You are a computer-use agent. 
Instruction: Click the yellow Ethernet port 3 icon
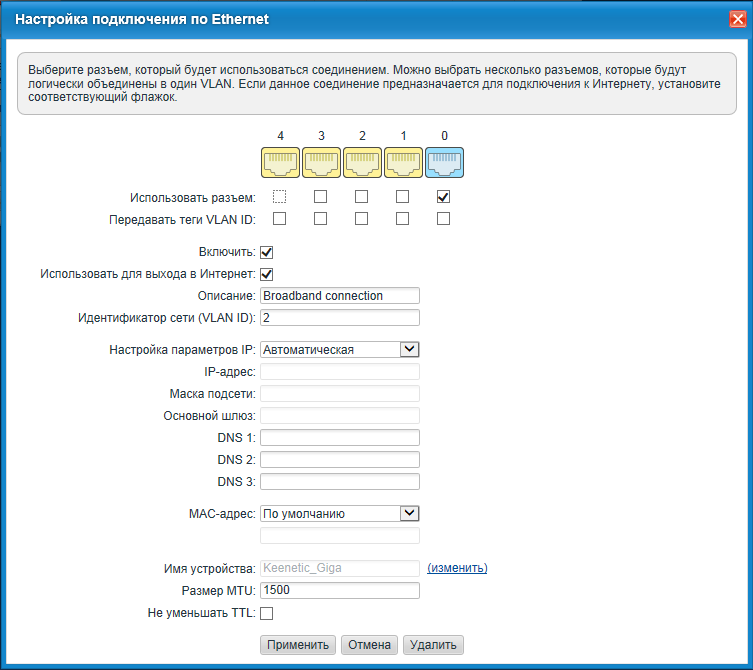point(321,162)
